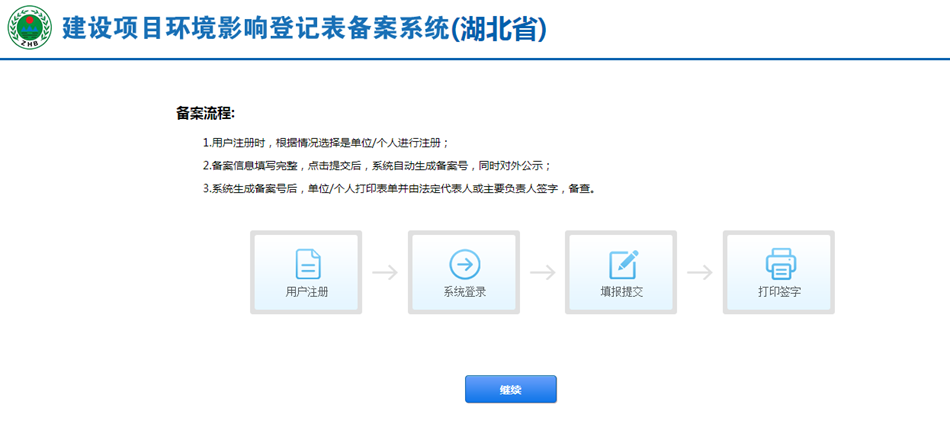Click the 用户注册 document icon
950x447 pixels.
tap(307, 263)
